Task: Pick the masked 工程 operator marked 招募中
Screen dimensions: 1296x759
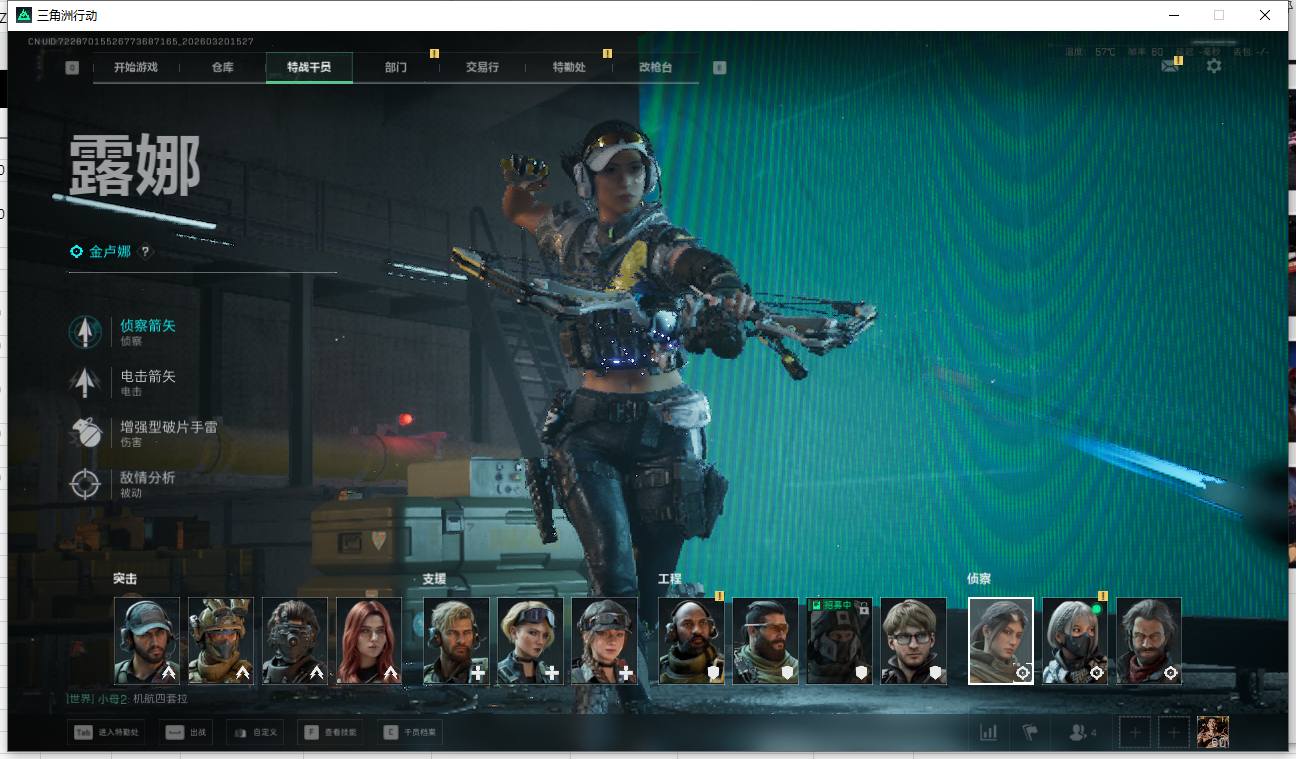Action: (x=839, y=641)
